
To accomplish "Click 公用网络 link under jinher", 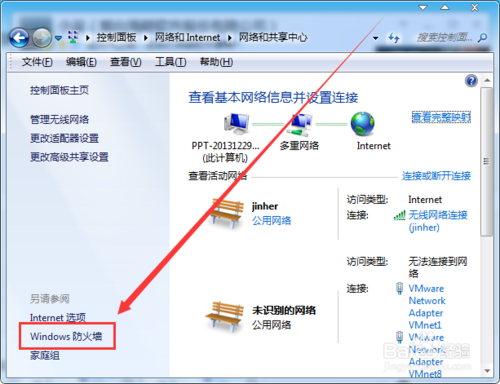I will click(x=272, y=220).
